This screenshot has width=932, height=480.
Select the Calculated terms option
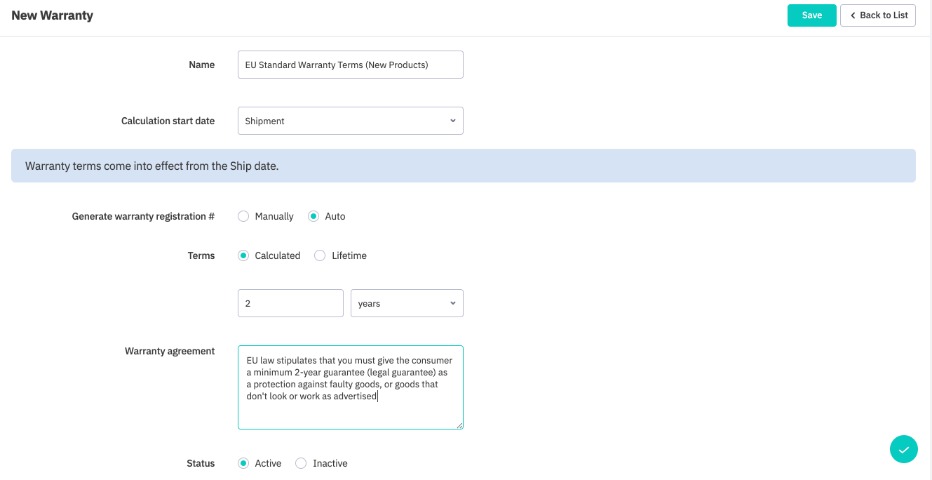tap(244, 256)
